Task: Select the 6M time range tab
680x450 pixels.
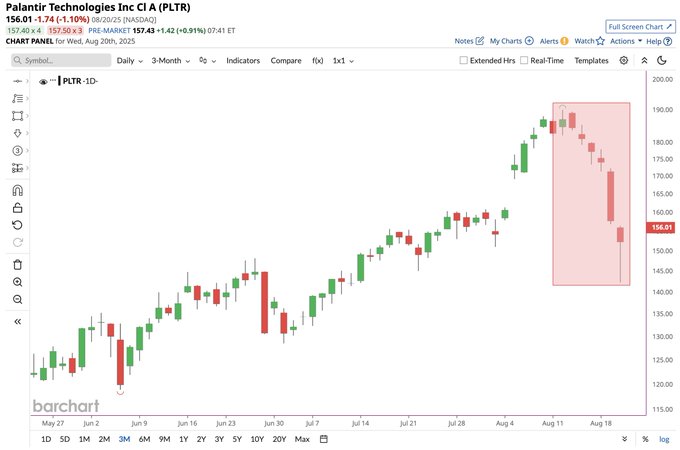Action: [x=144, y=439]
